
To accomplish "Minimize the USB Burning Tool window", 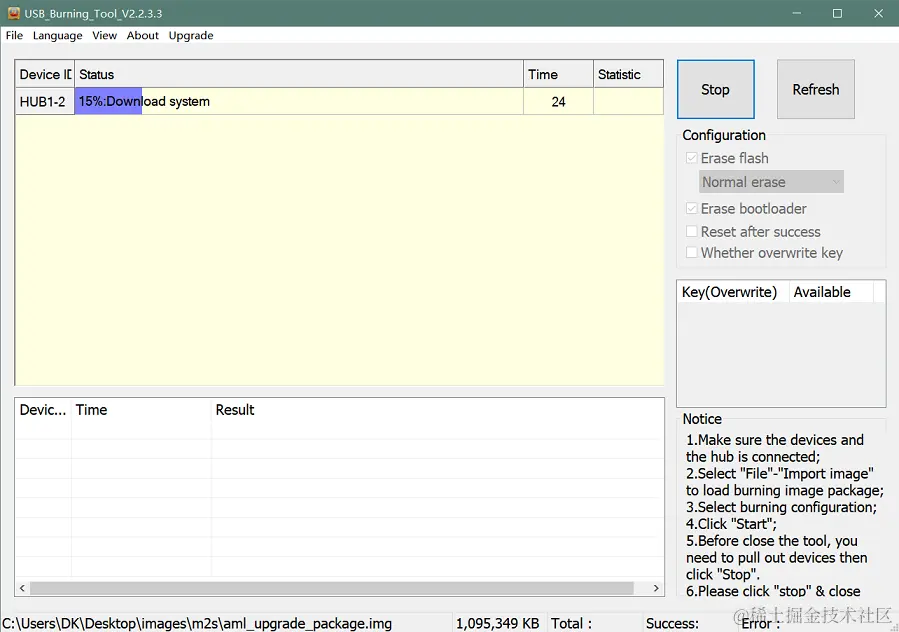I will click(x=796, y=13).
